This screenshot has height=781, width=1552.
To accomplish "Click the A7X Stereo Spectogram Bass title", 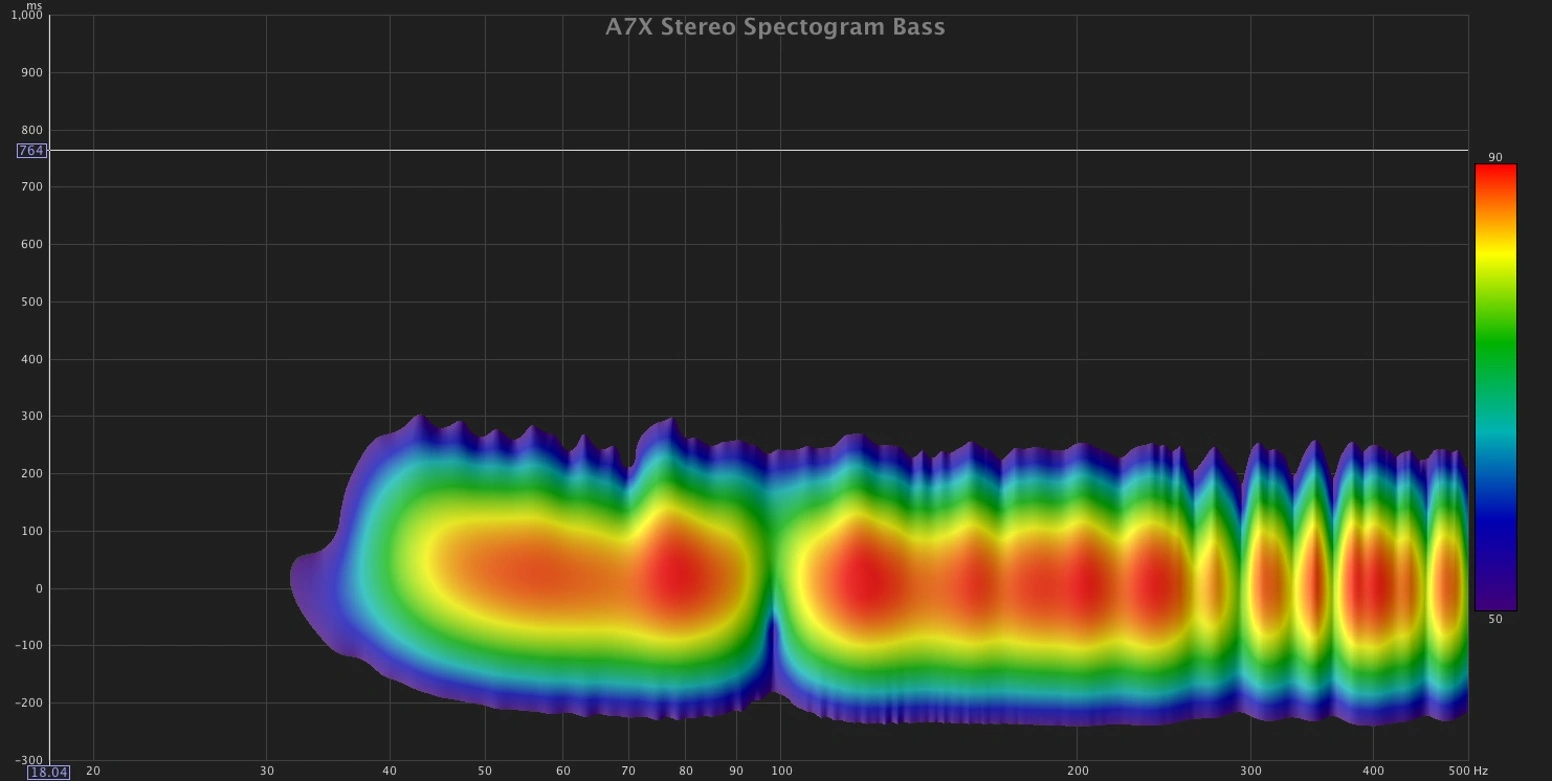I will click(775, 27).
